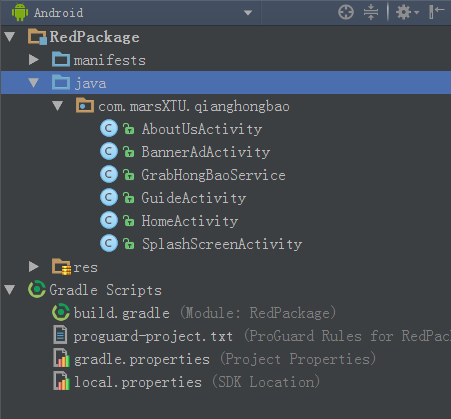Select HomeActivity in the tree
Image resolution: width=451 pixels, height=419 pixels.
[190, 221]
